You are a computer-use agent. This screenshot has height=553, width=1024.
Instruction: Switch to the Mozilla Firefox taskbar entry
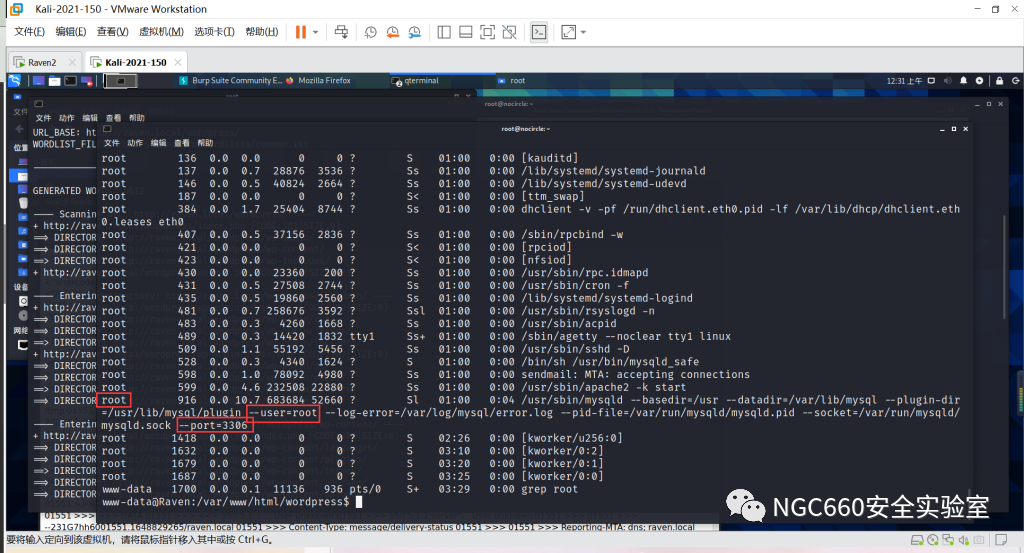[319, 81]
